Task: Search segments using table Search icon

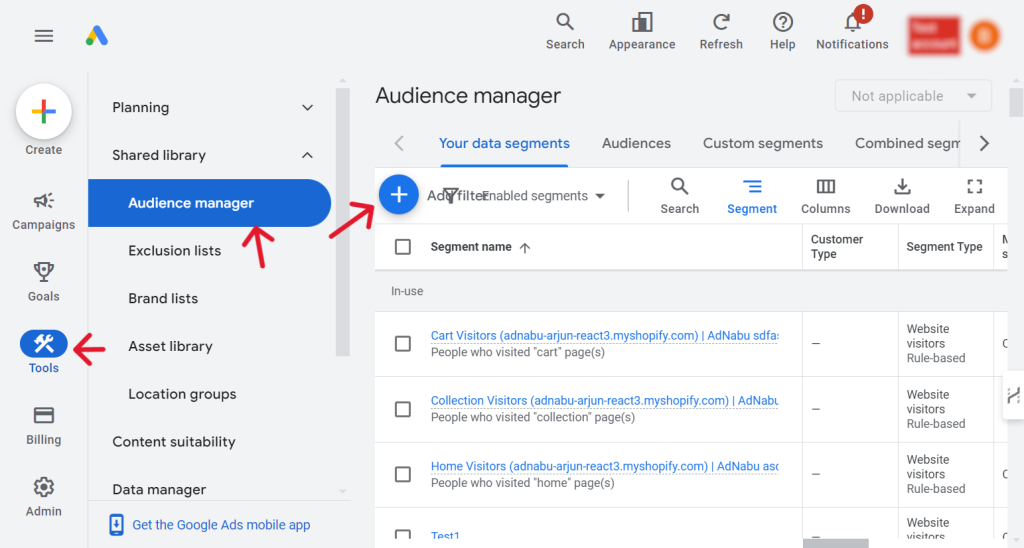Action: [x=679, y=196]
